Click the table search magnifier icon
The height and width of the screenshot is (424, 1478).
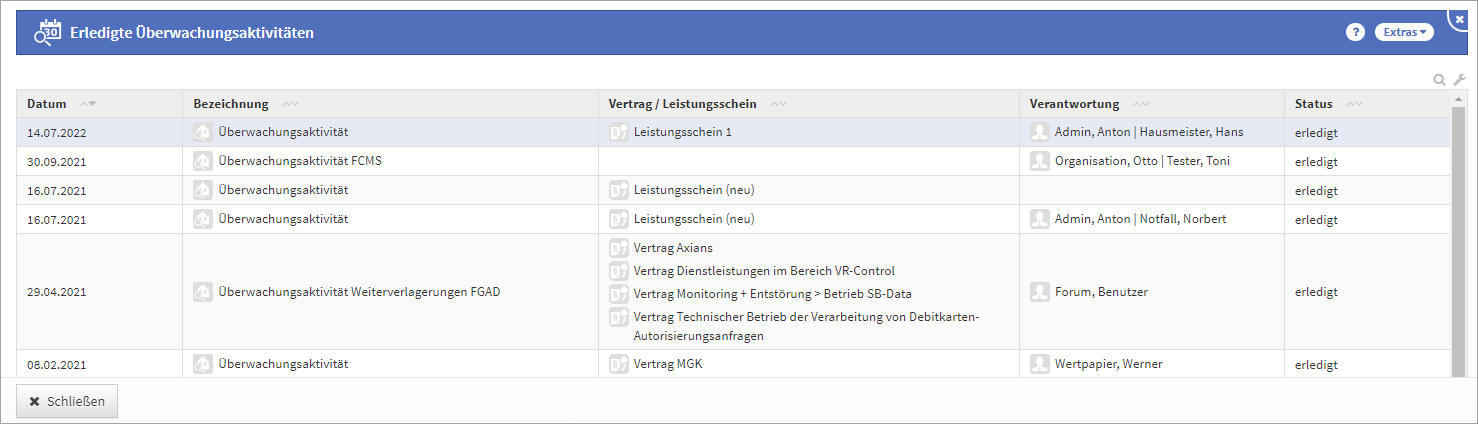pos(1440,80)
